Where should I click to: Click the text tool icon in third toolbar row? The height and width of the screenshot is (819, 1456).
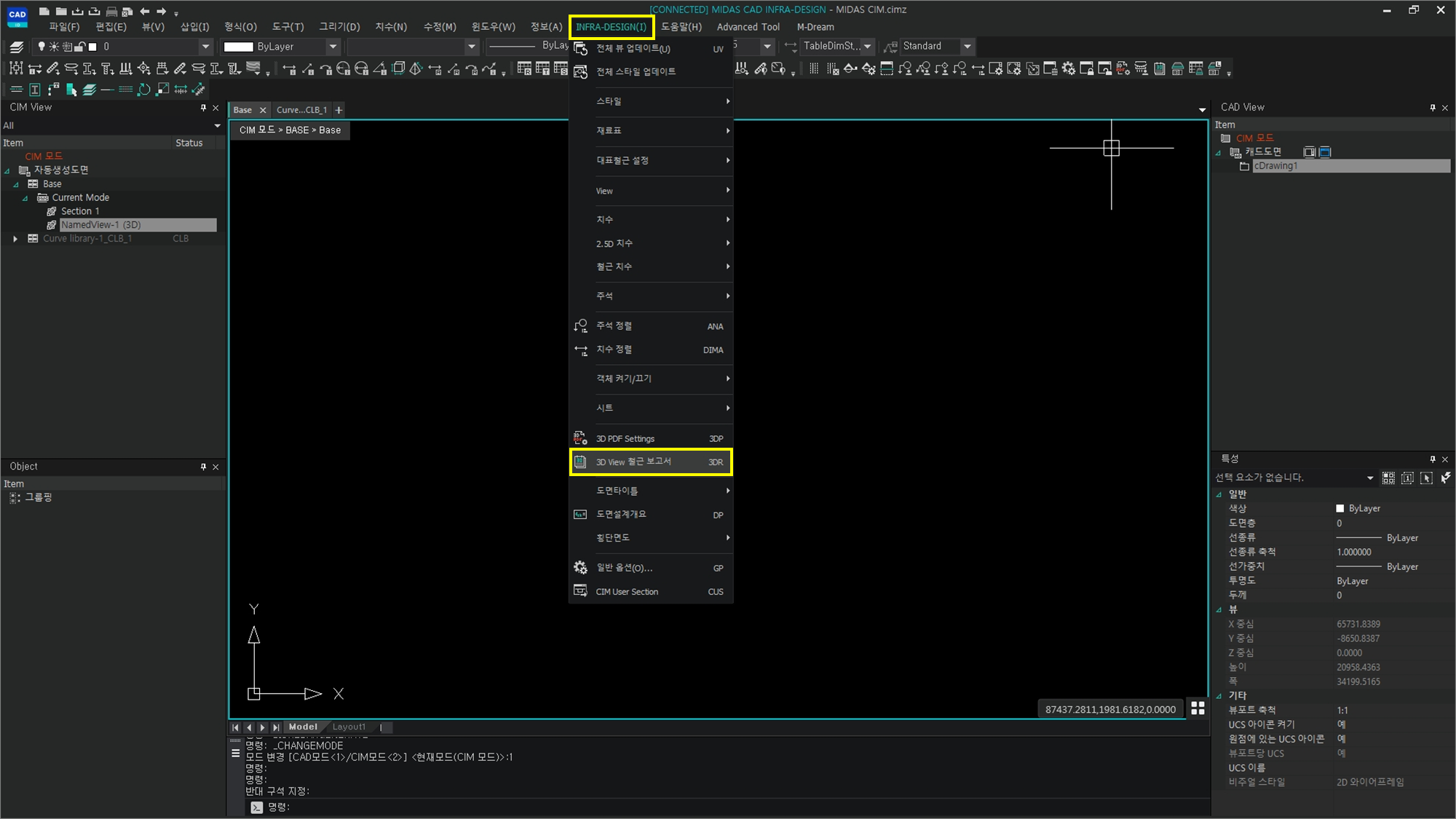[x=34, y=90]
